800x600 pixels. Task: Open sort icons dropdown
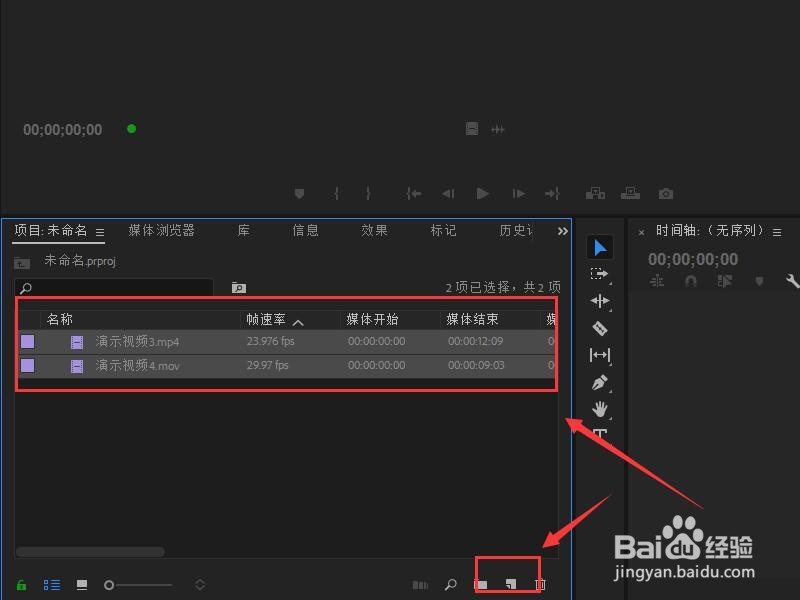tap(200, 585)
